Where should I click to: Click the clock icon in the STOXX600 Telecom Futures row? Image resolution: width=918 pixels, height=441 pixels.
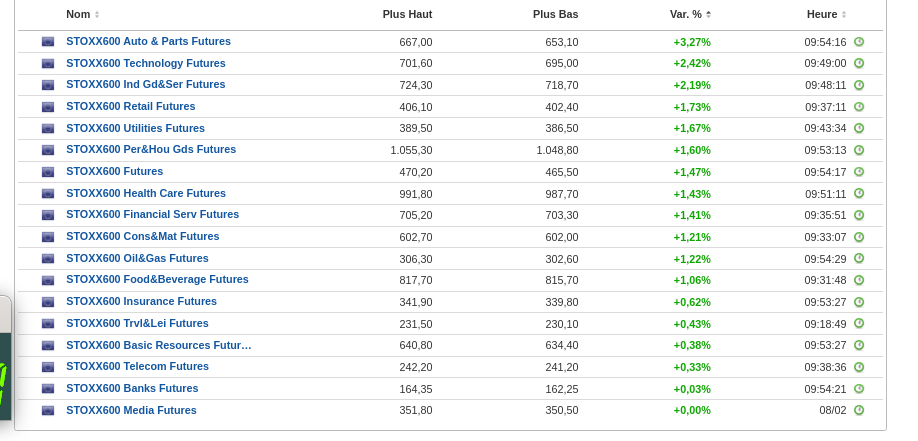[859, 367]
